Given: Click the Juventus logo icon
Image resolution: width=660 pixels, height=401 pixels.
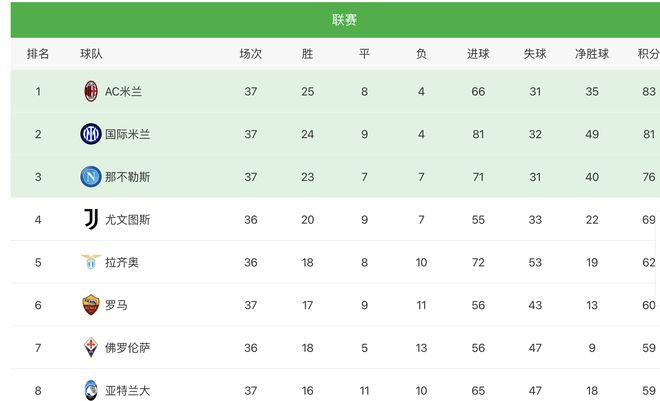Looking at the screenshot, I should (91, 219).
